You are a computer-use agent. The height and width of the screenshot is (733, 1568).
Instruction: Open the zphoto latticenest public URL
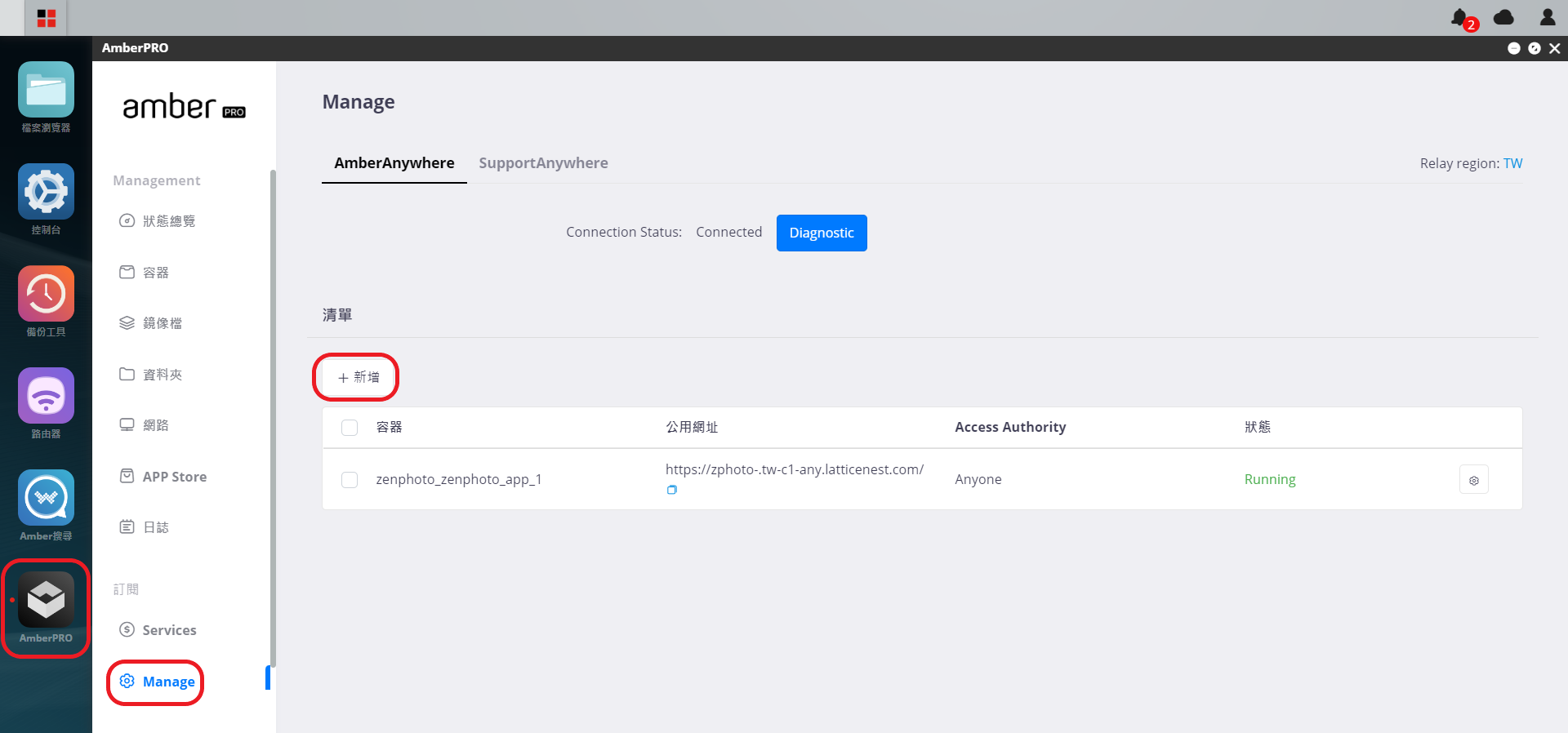point(794,469)
